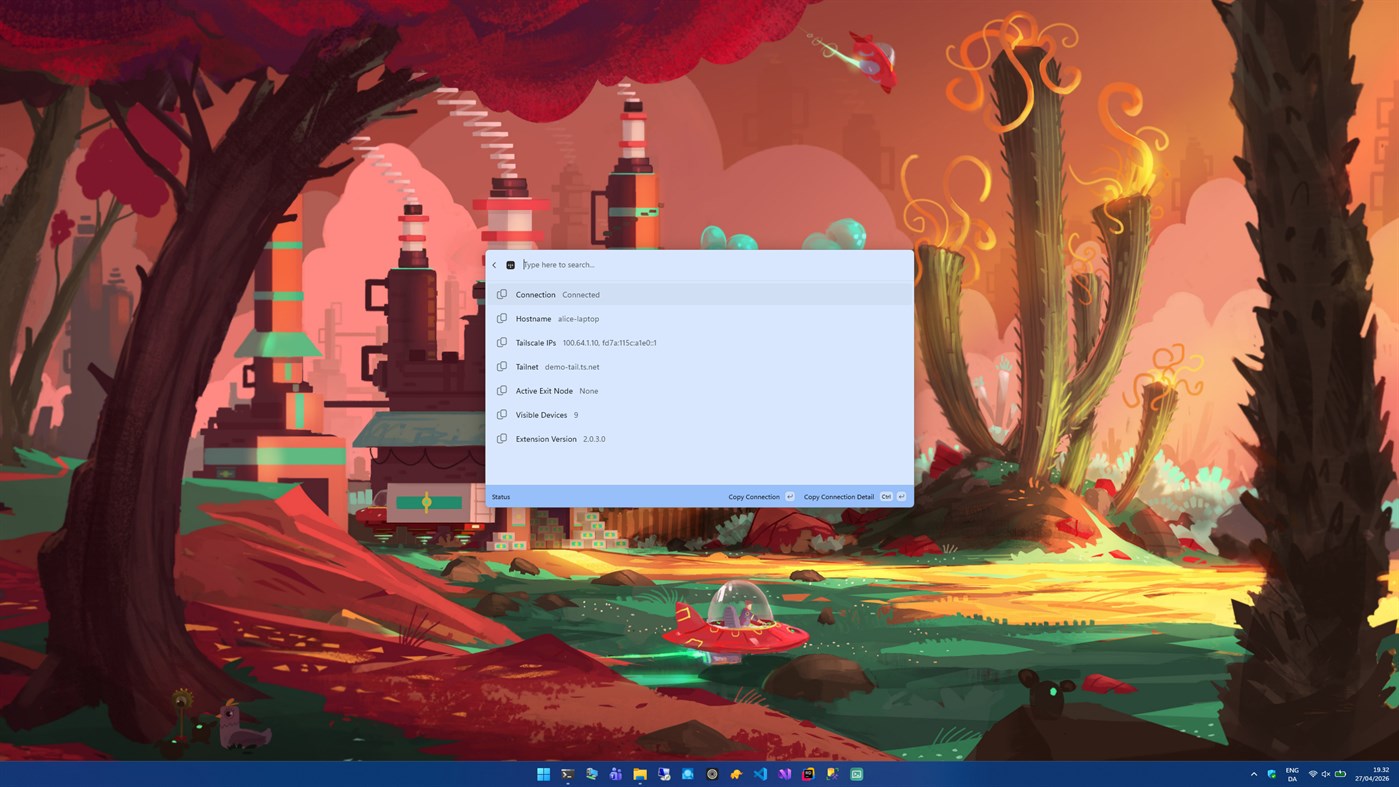This screenshot has height=787, width=1399.
Task: Click the Ctrl key hint in the footer
Action: point(886,497)
